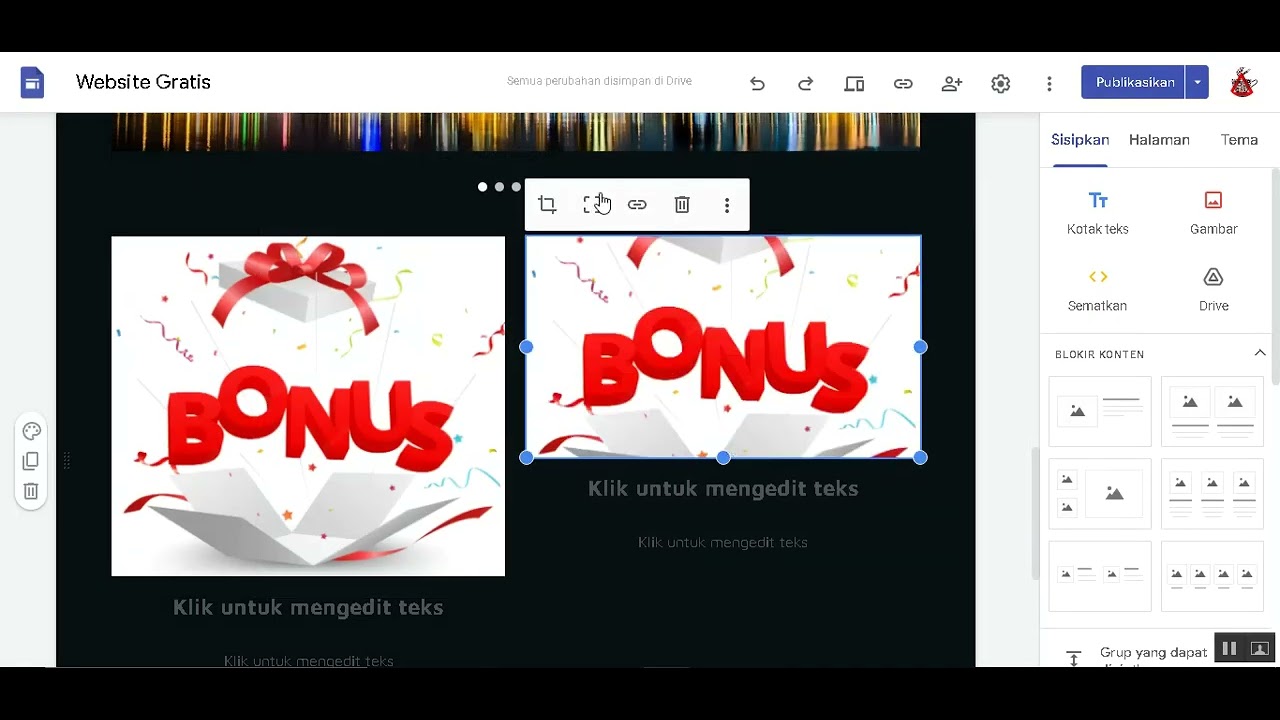Edit heading text under left image
The image size is (1280, 720).
[308, 607]
